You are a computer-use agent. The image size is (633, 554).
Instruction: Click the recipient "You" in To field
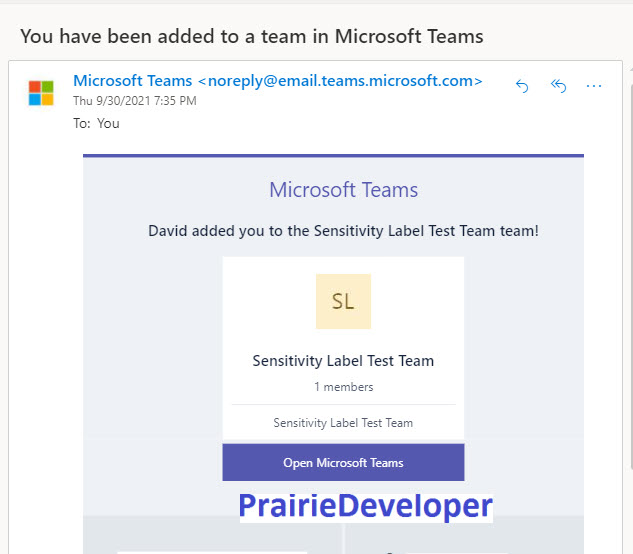tap(108, 123)
